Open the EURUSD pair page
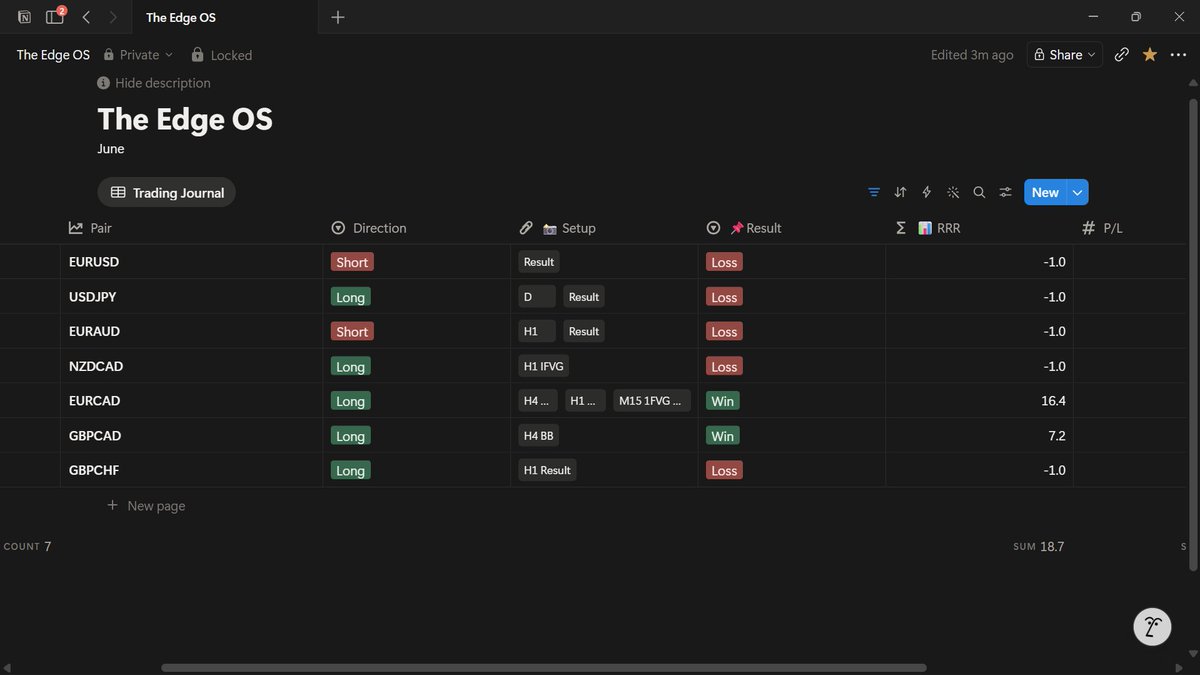 pos(94,262)
